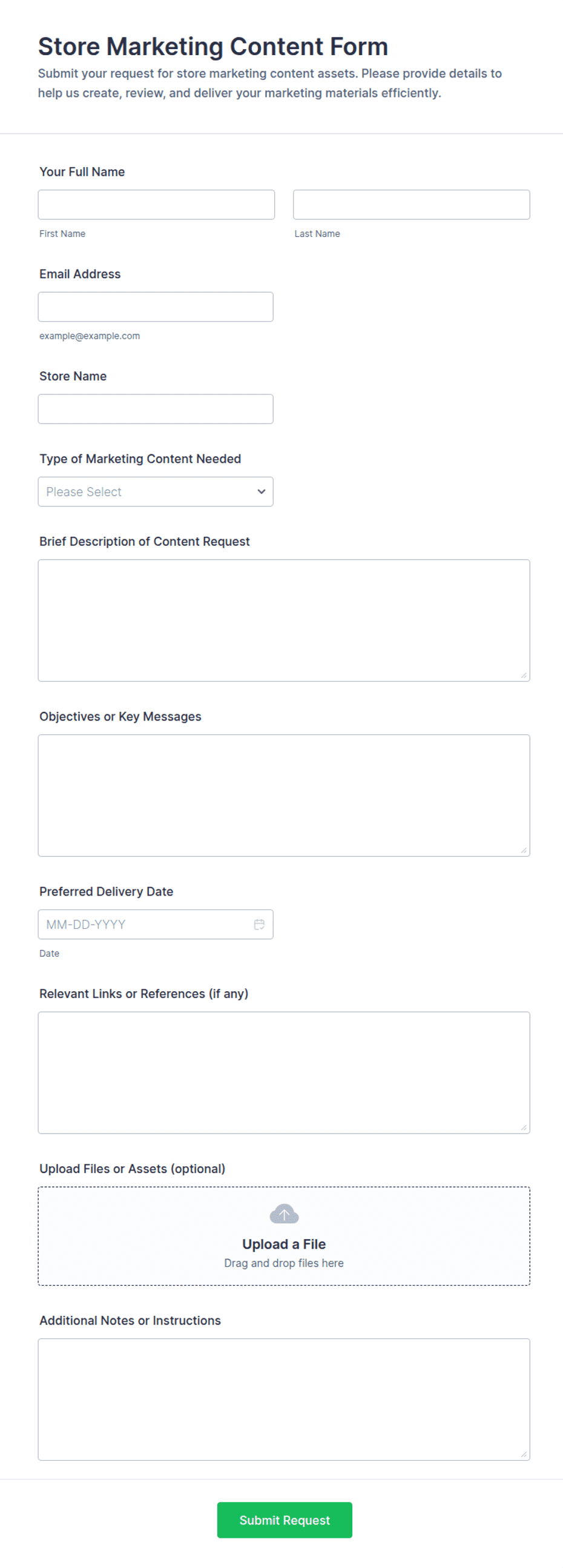Click the Upload a File drop area
563x1568 pixels.
[x=284, y=1235]
